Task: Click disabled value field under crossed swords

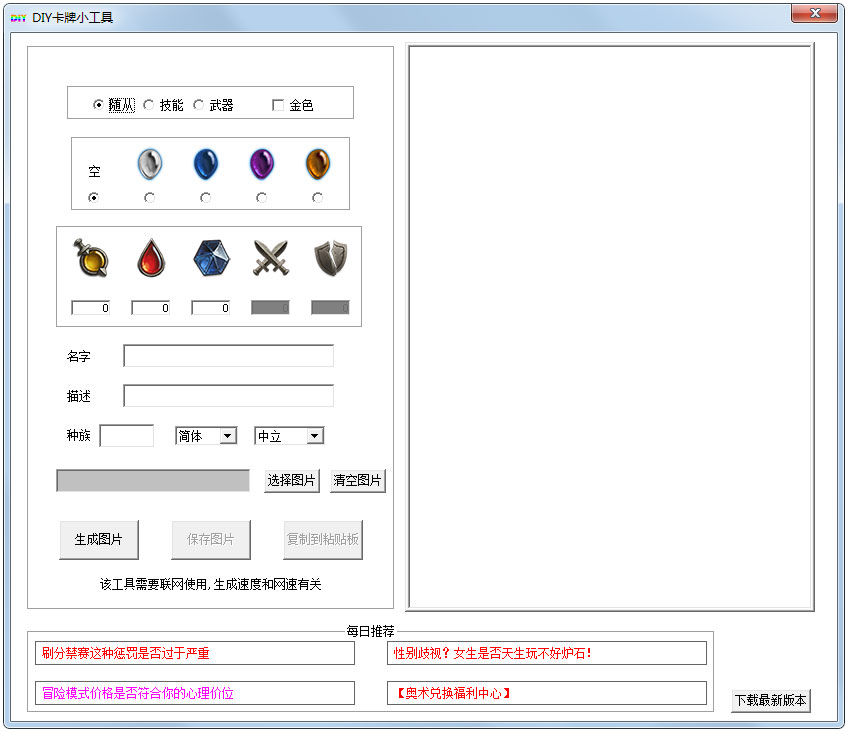Action: pyautogui.click(x=270, y=308)
